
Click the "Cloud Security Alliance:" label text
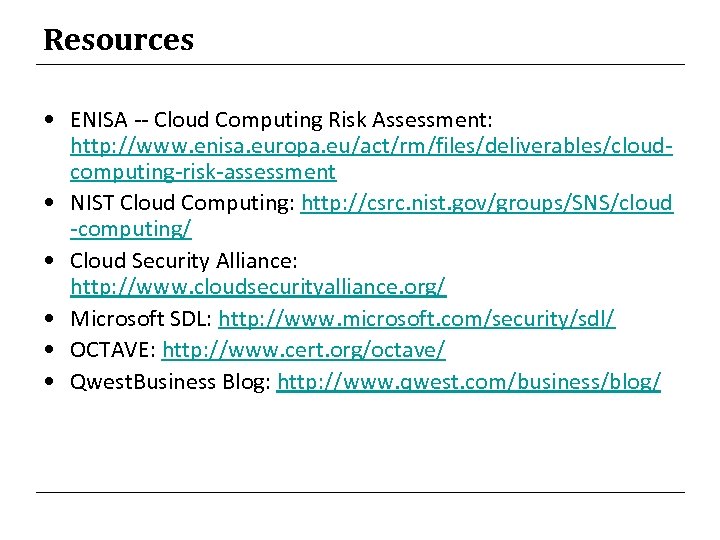tap(184, 261)
